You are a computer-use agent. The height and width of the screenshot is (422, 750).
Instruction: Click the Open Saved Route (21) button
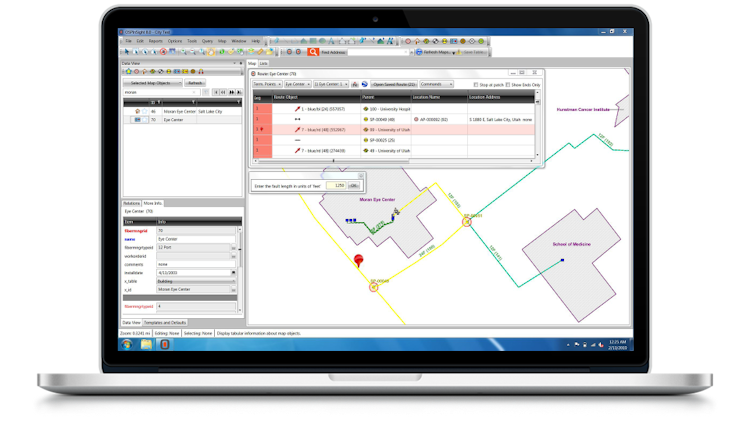coord(394,84)
